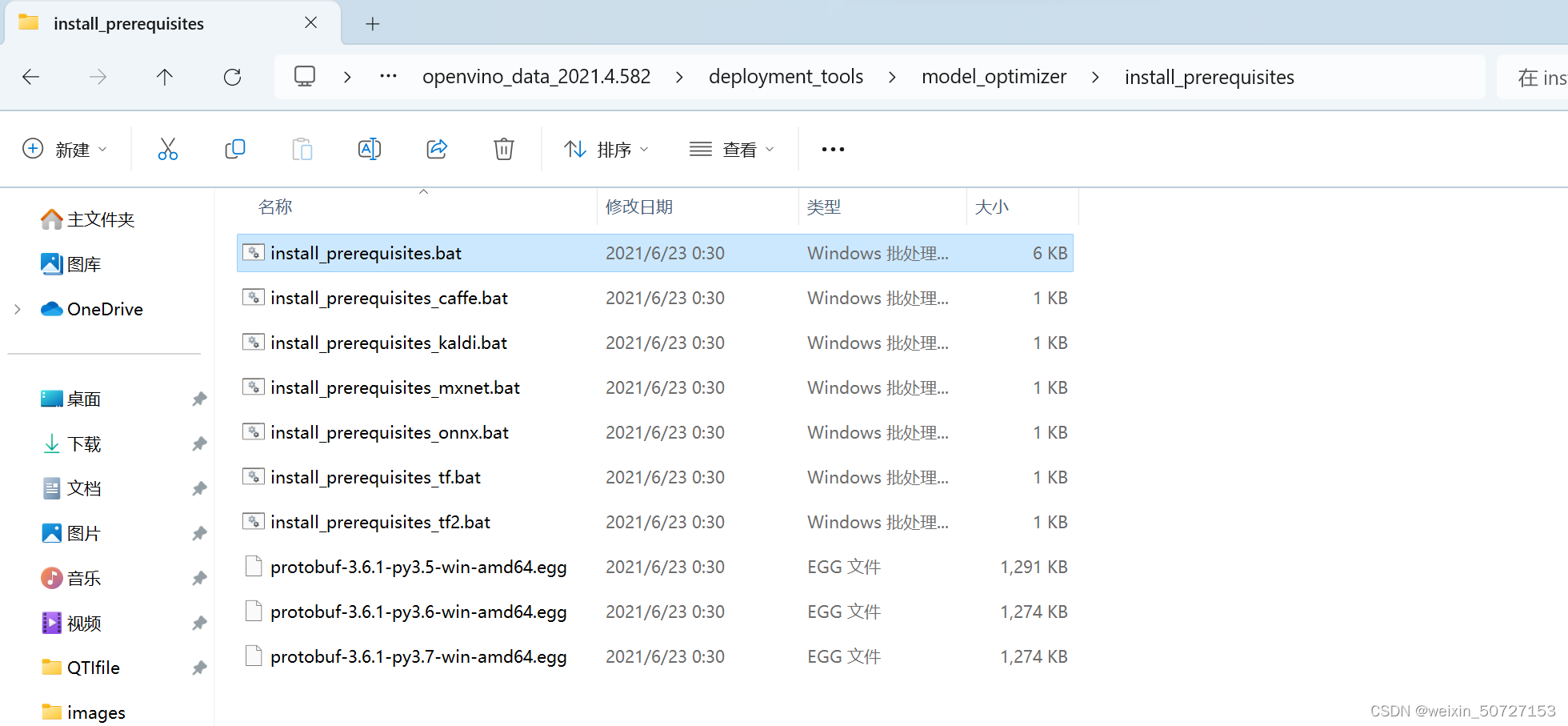Go up one folder level

pos(165,77)
